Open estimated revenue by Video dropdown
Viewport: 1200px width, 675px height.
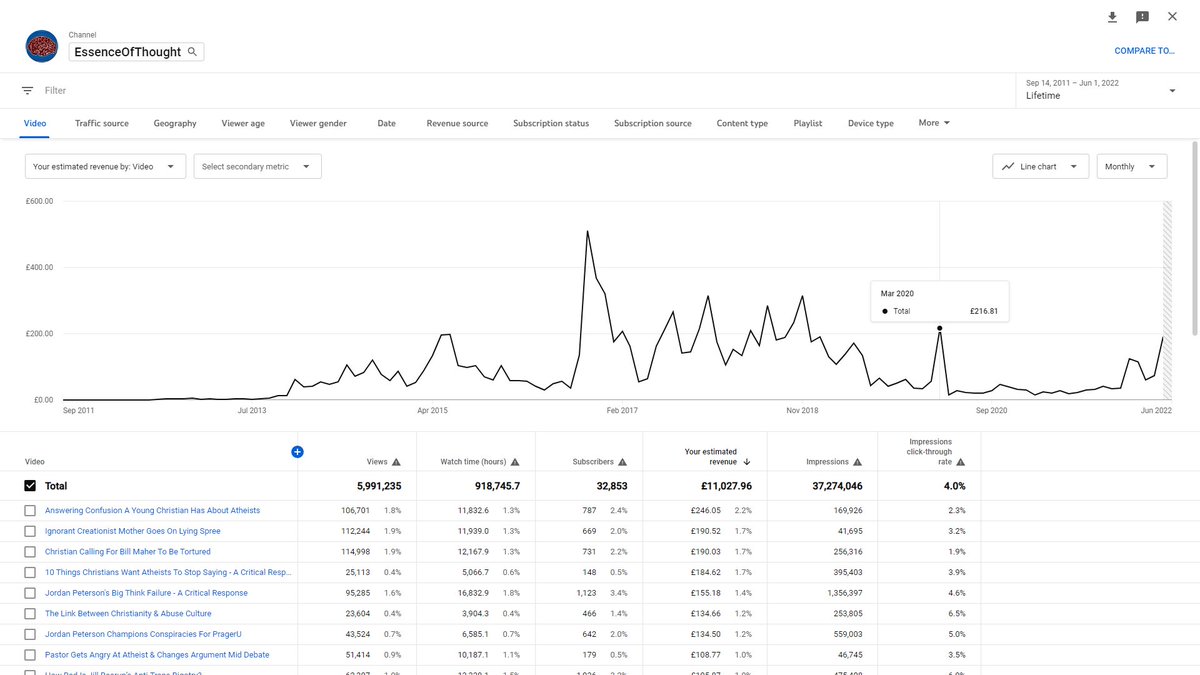105,167
